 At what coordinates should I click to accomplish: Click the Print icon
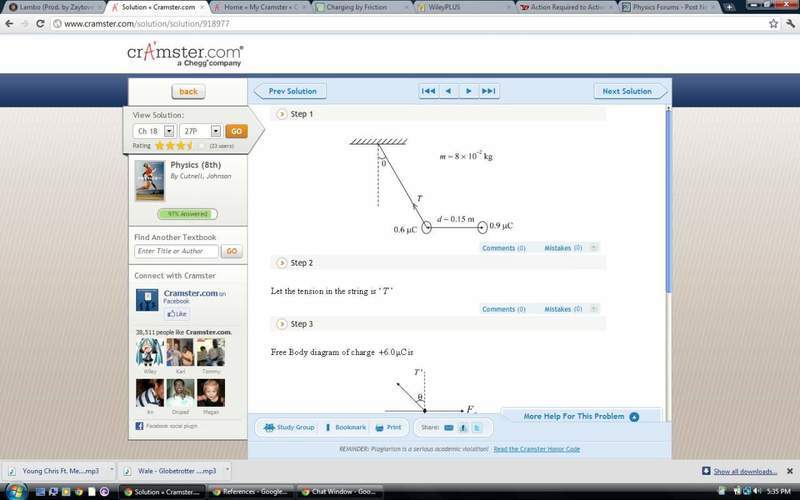(379, 428)
